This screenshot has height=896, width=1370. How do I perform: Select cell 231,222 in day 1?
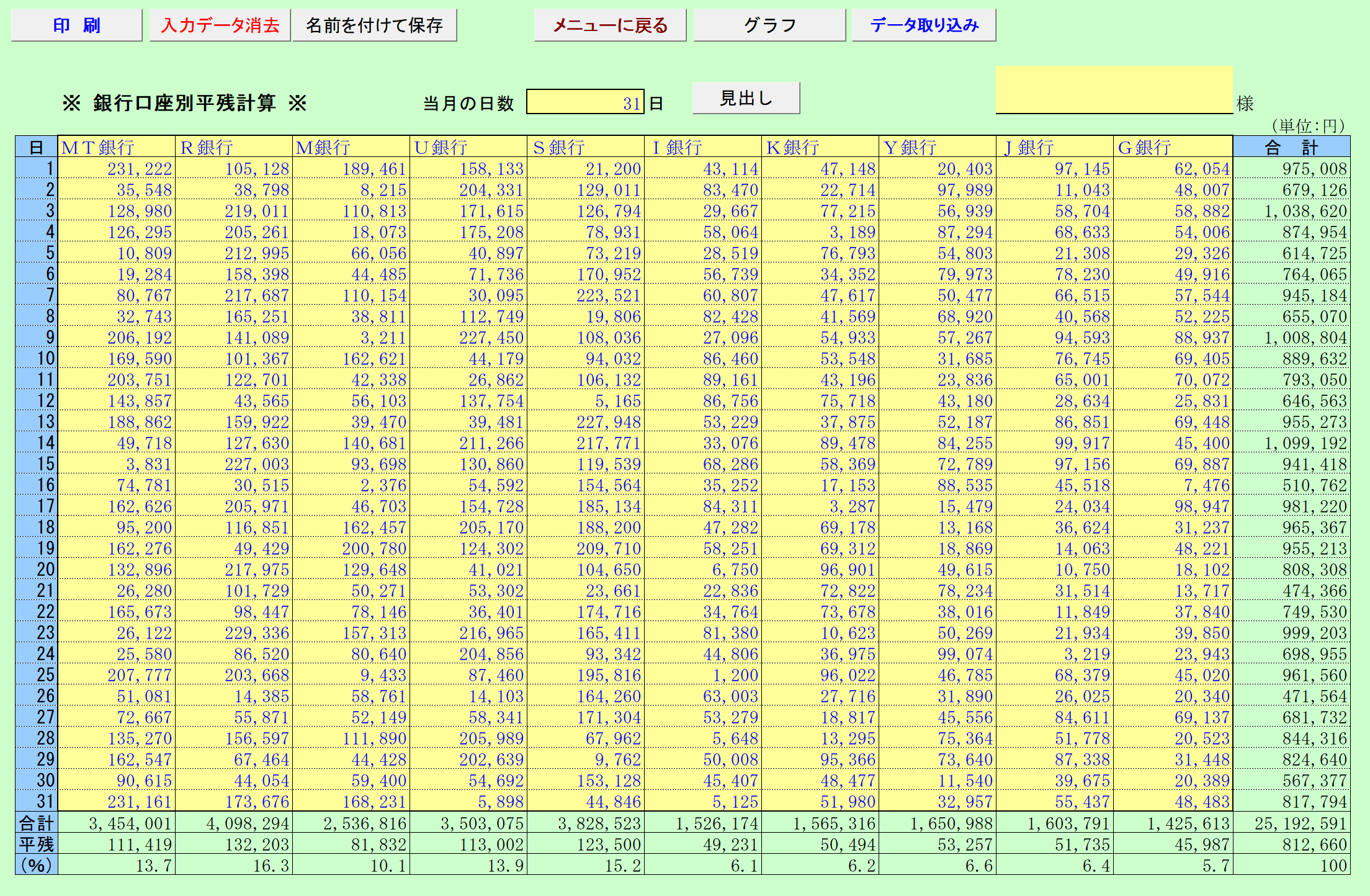(117, 168)
